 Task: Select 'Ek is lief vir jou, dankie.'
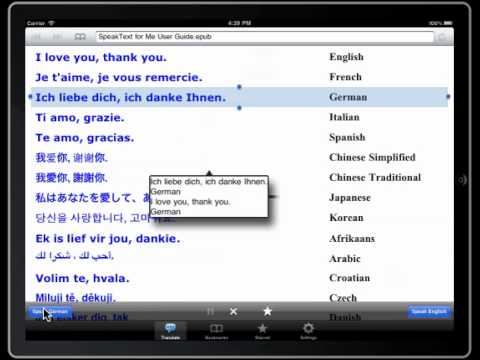point(108,239)
